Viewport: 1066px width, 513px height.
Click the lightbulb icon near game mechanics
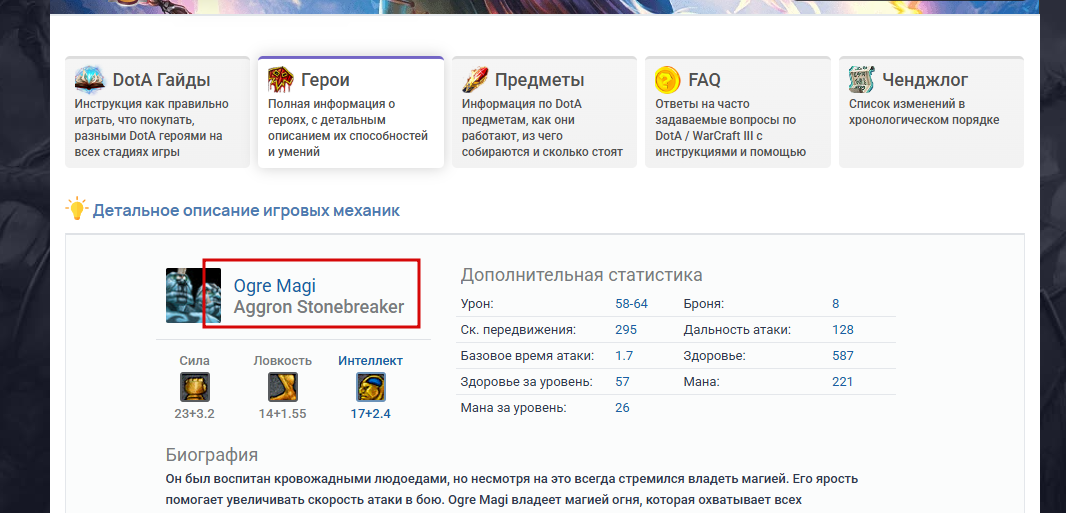click(x=77, y=209)
